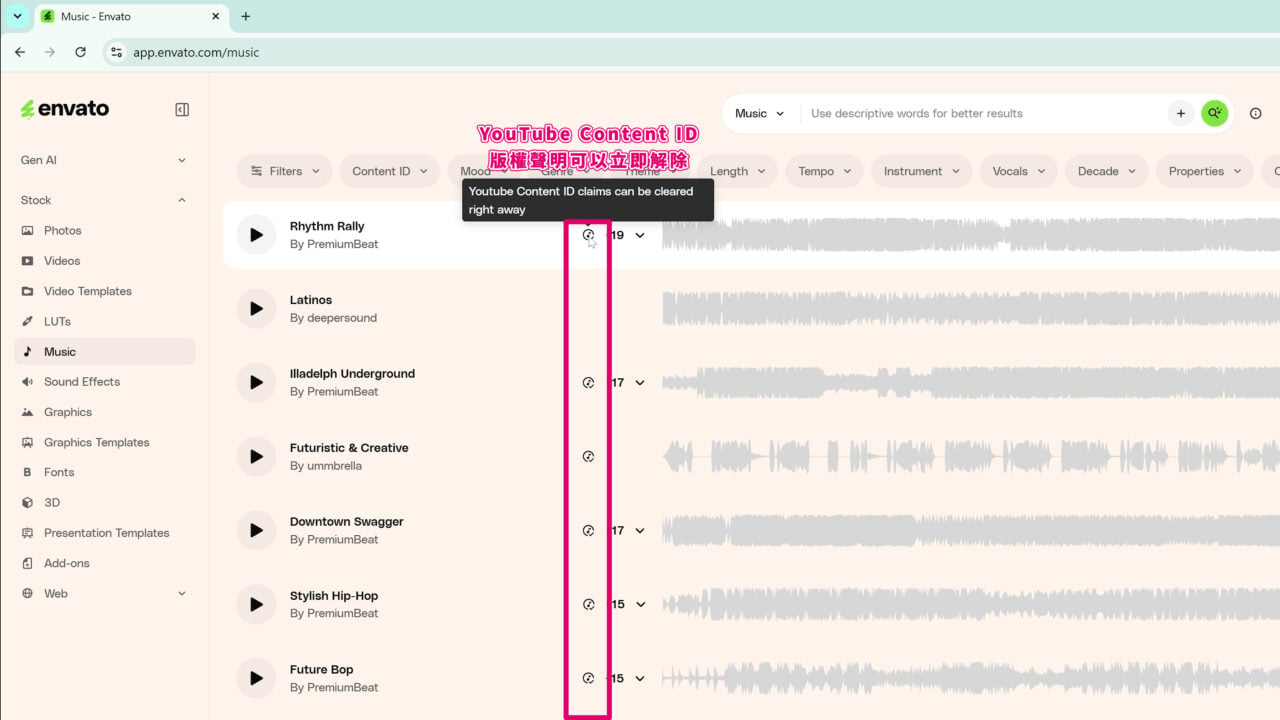Play the Futuristic & Creative track
This screenshot has width=1280, height=720.
pos(256,457)
